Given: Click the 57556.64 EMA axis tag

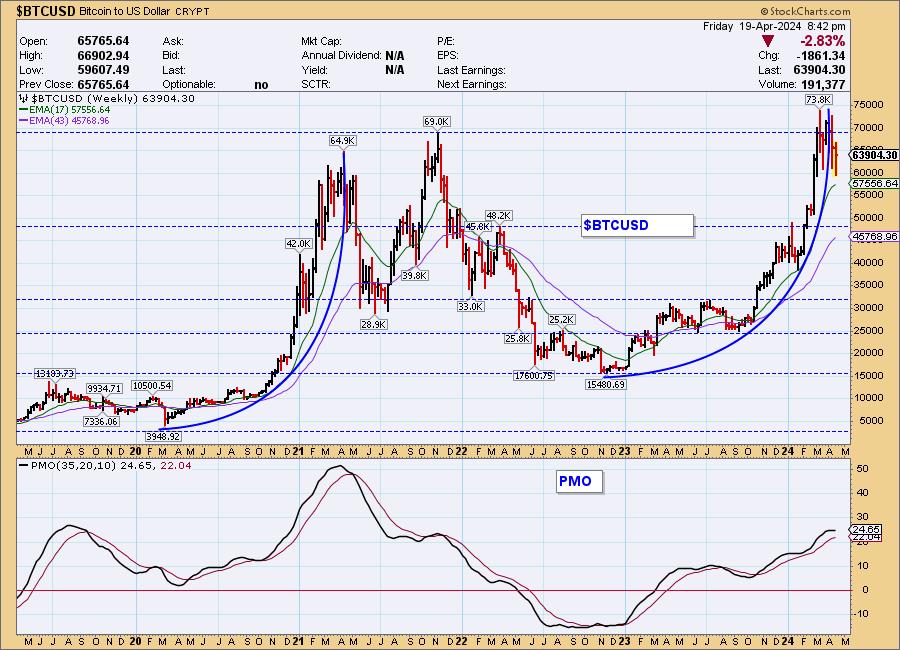Looking at the screenshot, I should pyautogui.click(x=875, y=184).
